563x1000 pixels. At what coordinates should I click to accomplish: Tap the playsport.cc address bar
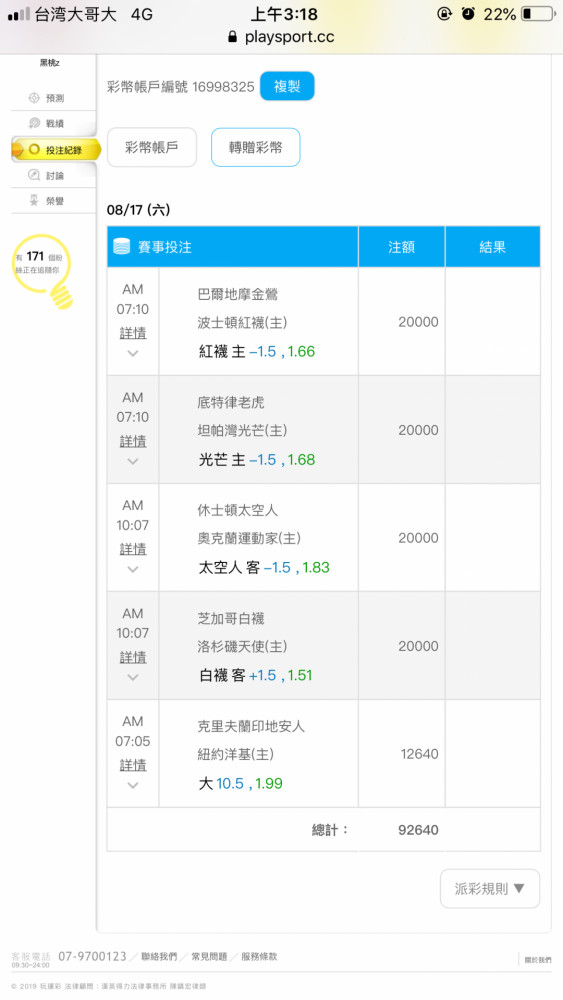281,37
